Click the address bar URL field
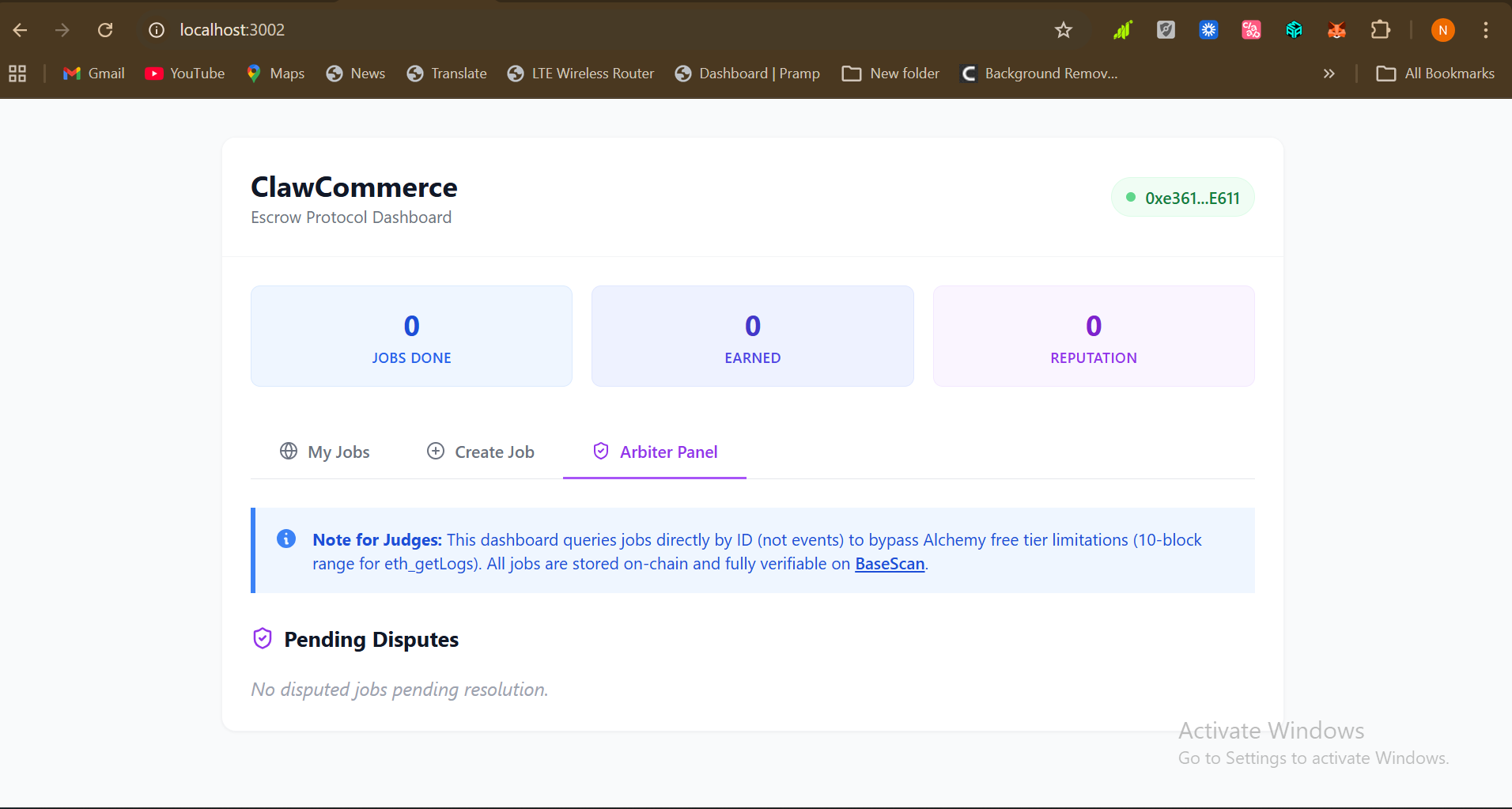The height and width of the screenshot is (809, 1512). click(554, 30)
